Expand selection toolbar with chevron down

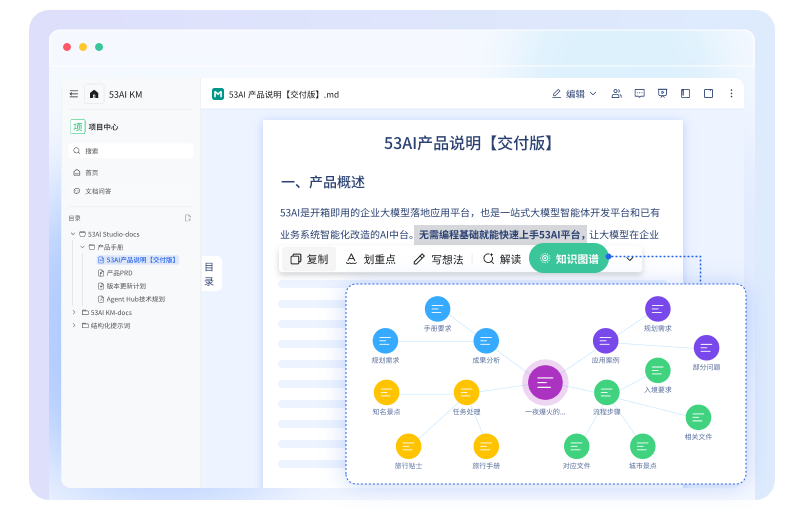[x=629, y=259]
